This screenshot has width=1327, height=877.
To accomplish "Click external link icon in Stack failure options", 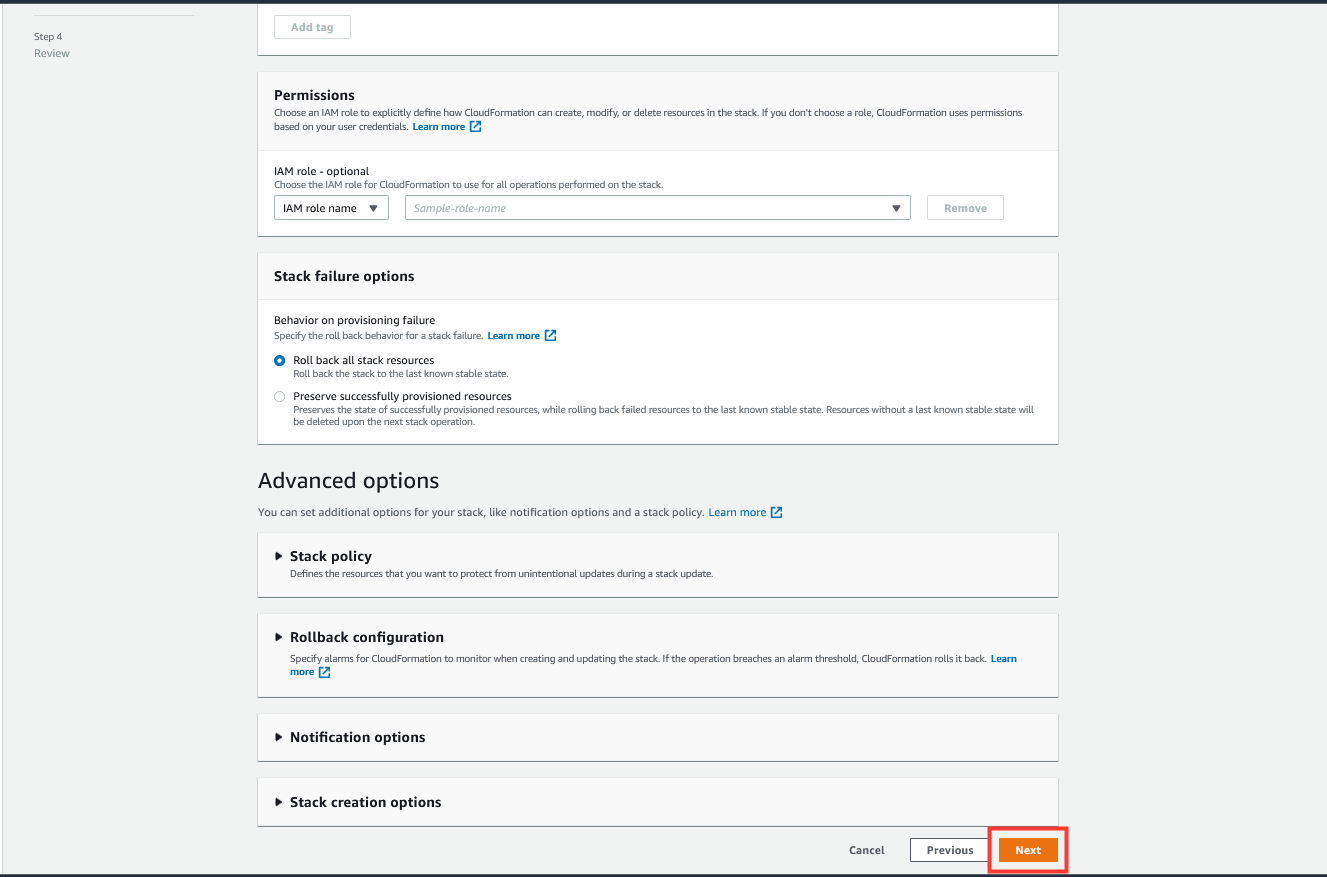I will [551, 336].
